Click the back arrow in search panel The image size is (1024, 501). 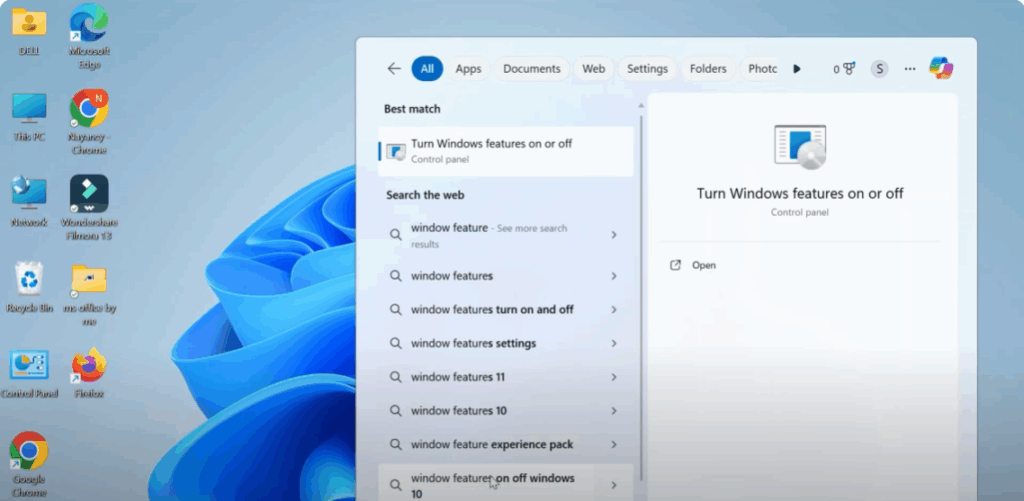pyautogui.click(x=394, y=69)
